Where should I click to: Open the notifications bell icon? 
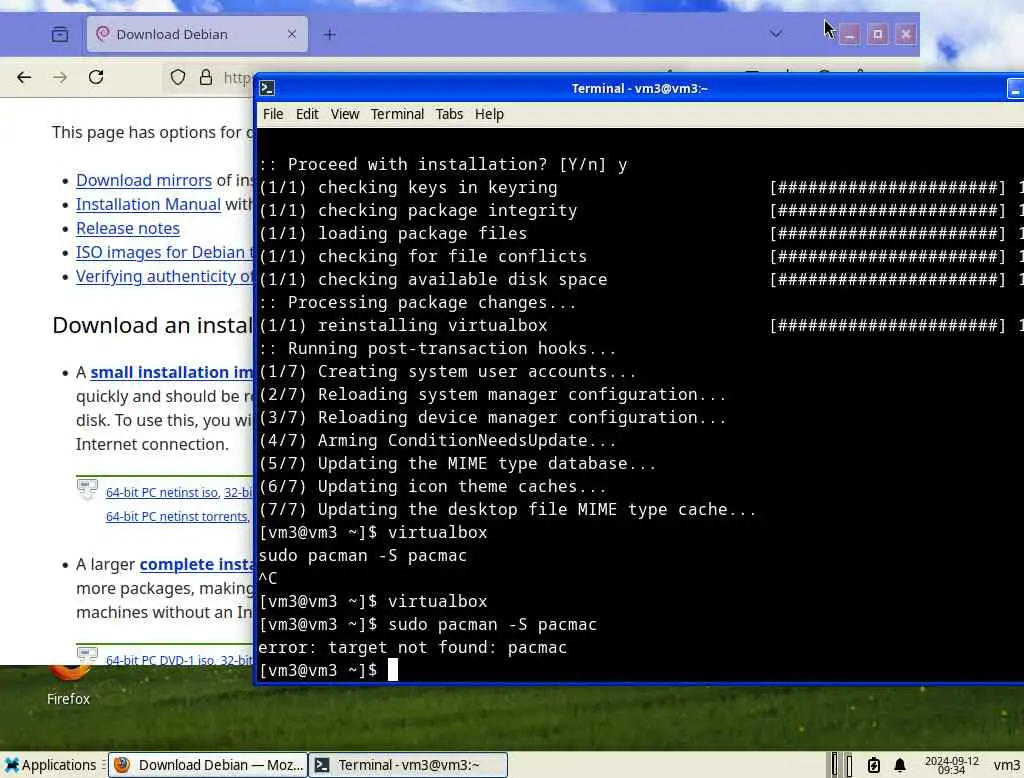(x=900, y=765)
